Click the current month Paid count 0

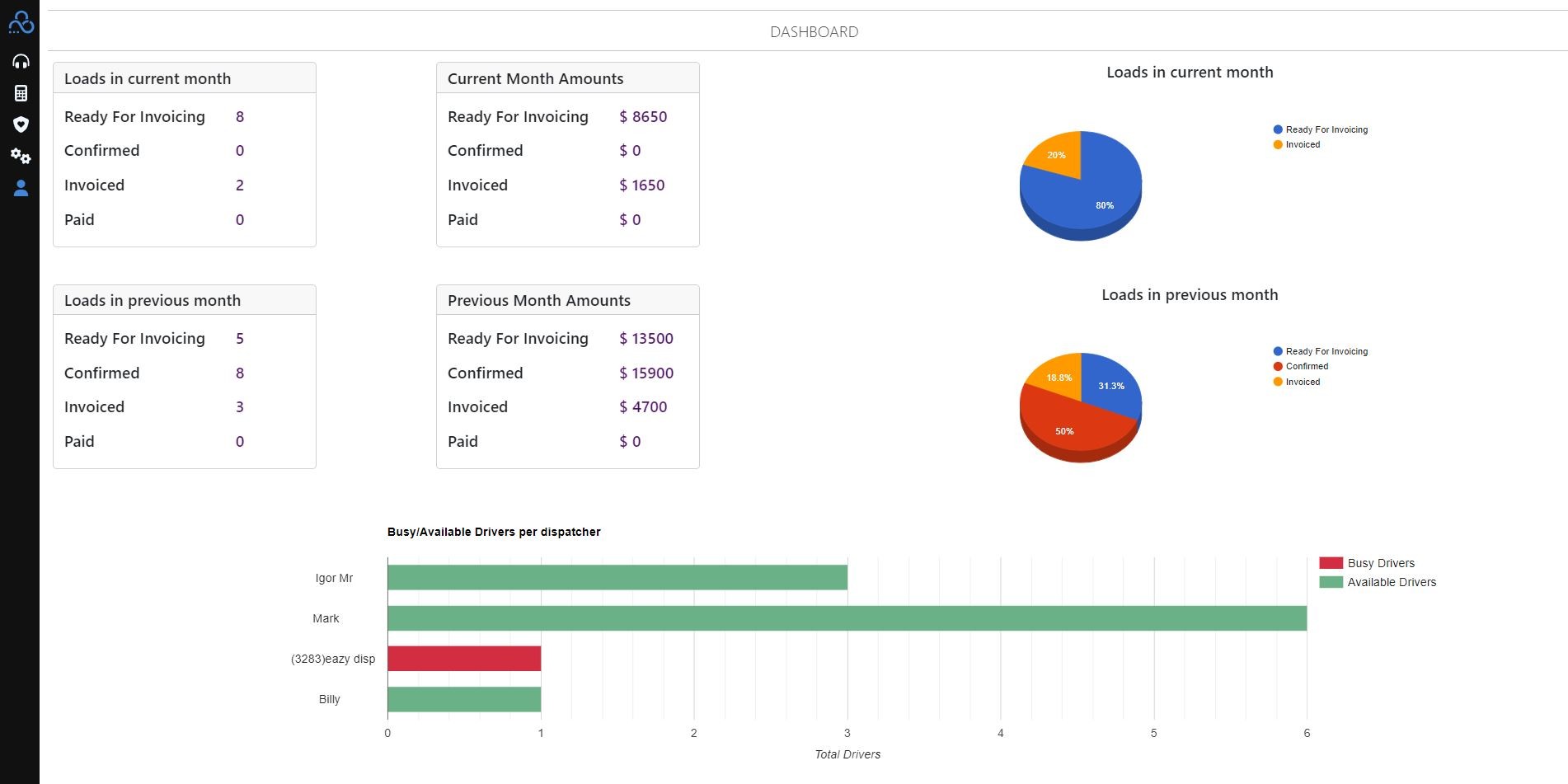click(240, 220)
